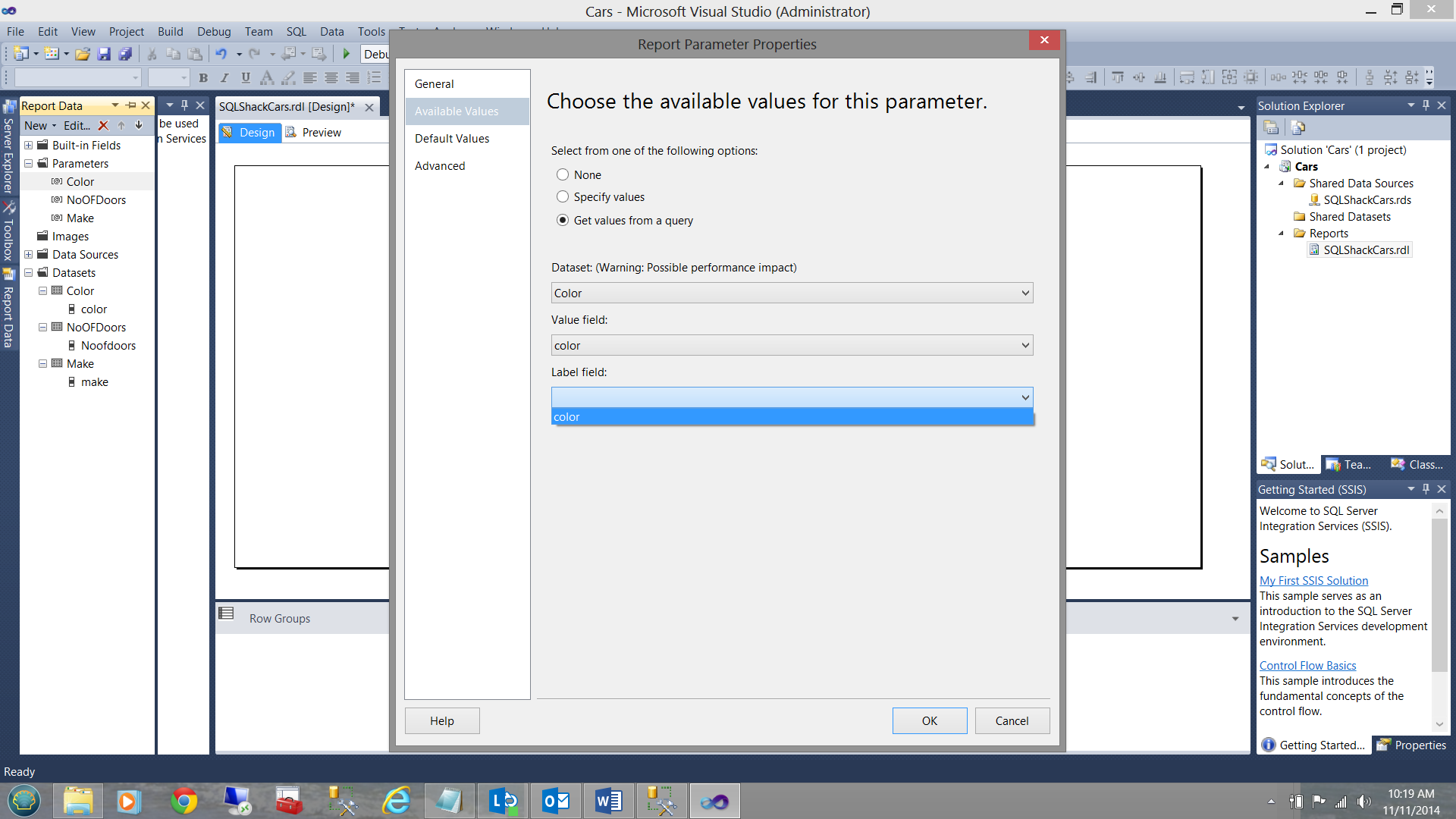The width and height of the screenshot is (1456, 819).
Task: Click the Save All toolbar icon
Action: click(125, 54)
